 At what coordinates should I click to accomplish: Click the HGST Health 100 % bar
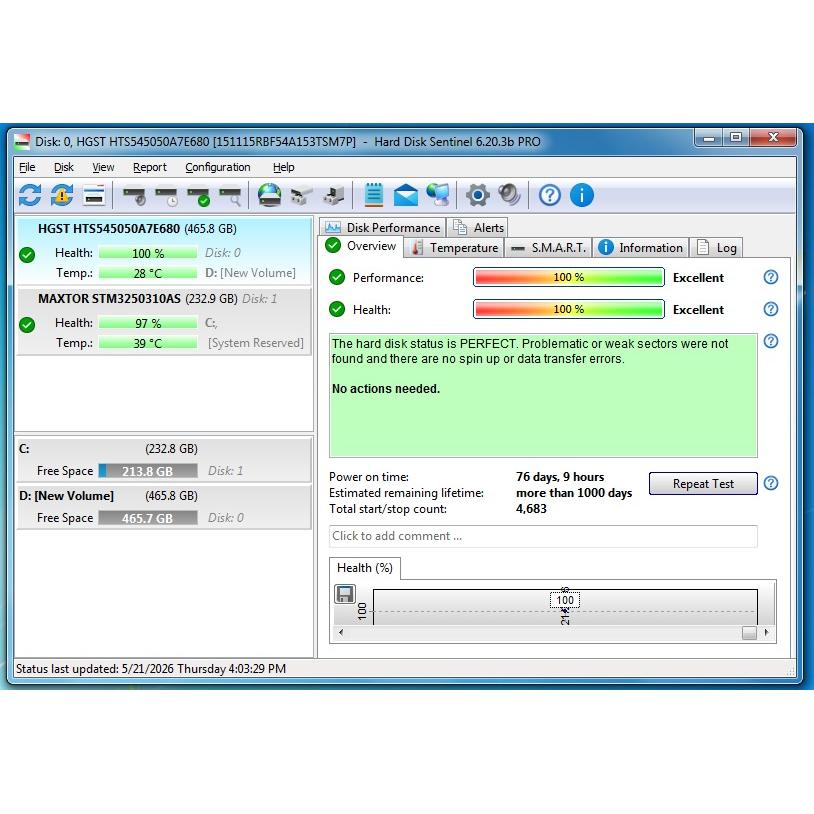pos(148,253)
